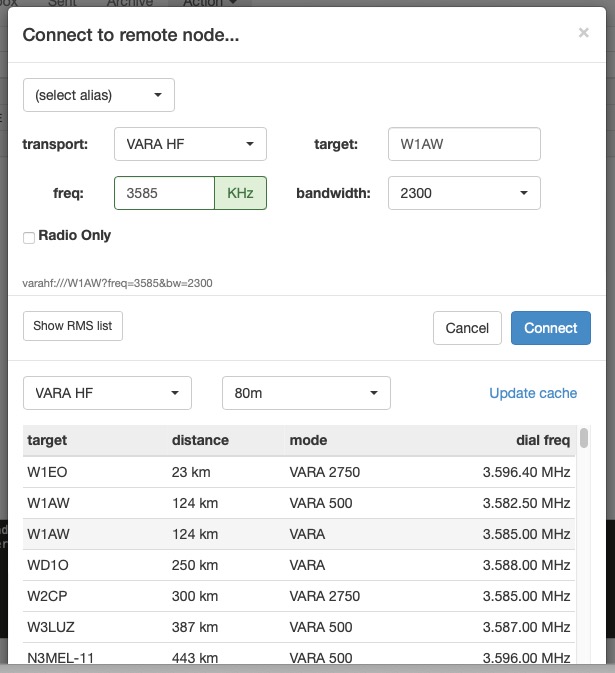Open the bandwidth 2300 dropdown
Screen dimensions: 615x673
464,193
